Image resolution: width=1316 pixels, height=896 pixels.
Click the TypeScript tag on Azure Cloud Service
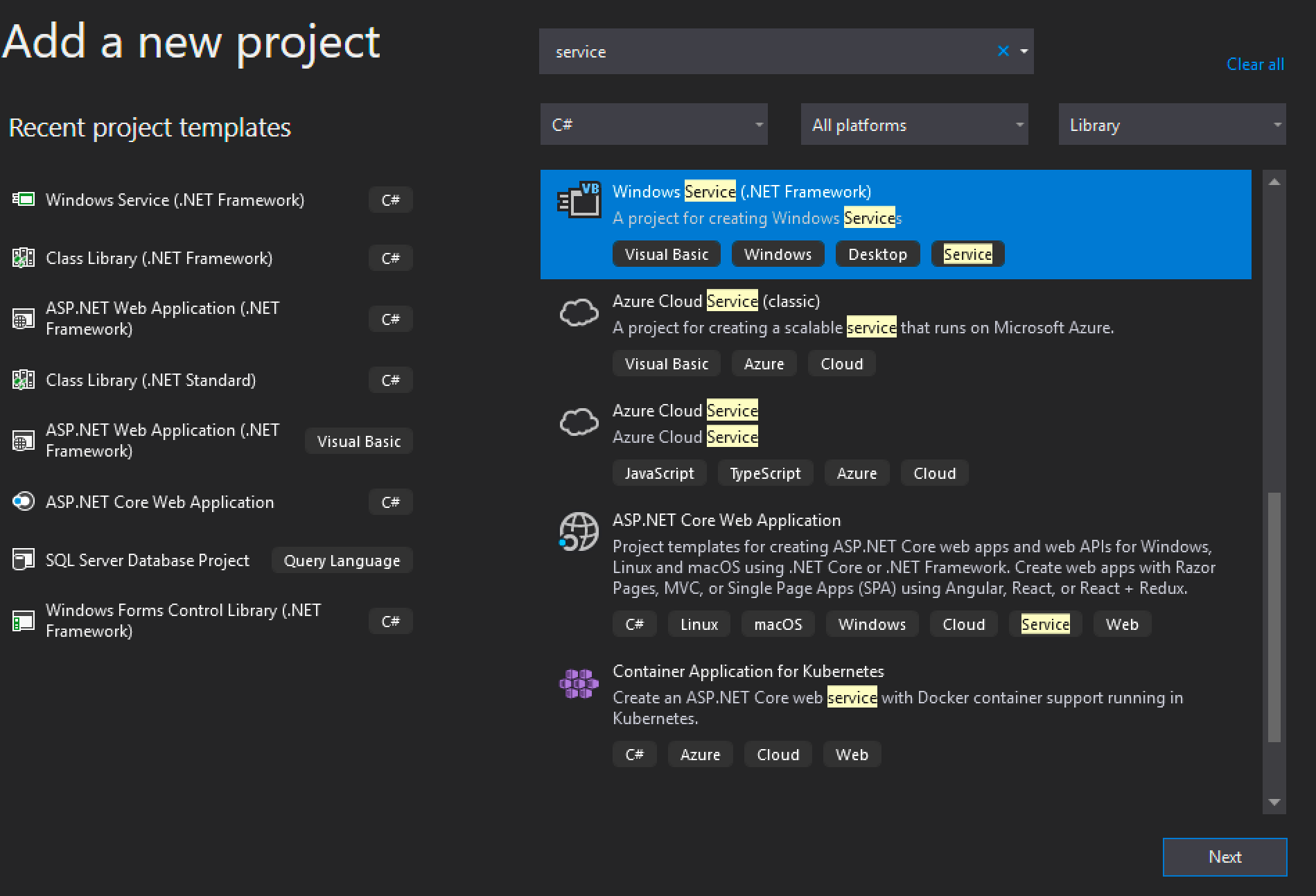point(765,473)
